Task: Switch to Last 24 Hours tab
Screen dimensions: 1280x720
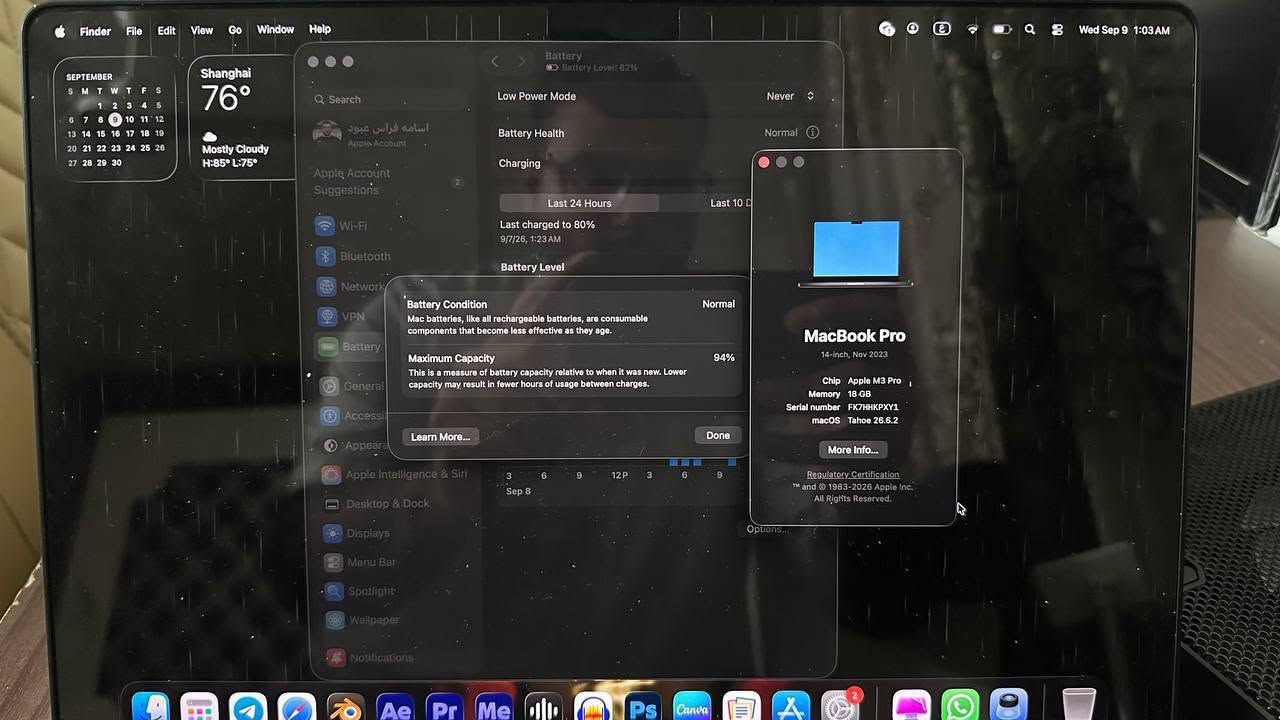Action: coord(579,203)
